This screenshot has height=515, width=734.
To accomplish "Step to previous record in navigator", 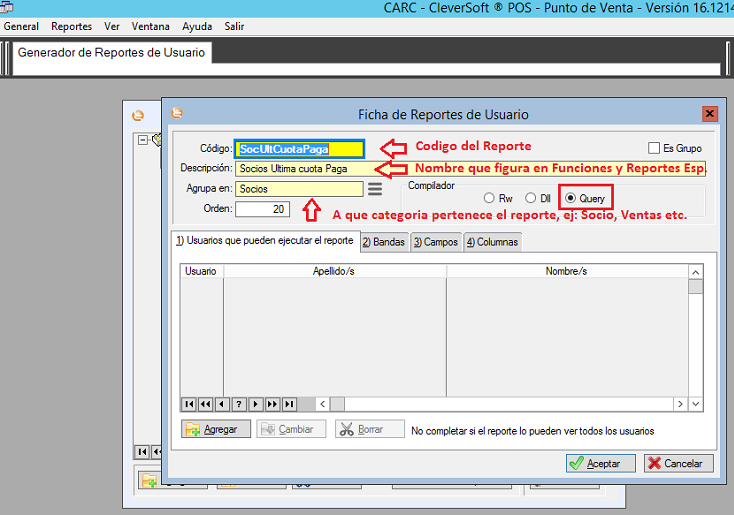I will (x=222, y=404).
